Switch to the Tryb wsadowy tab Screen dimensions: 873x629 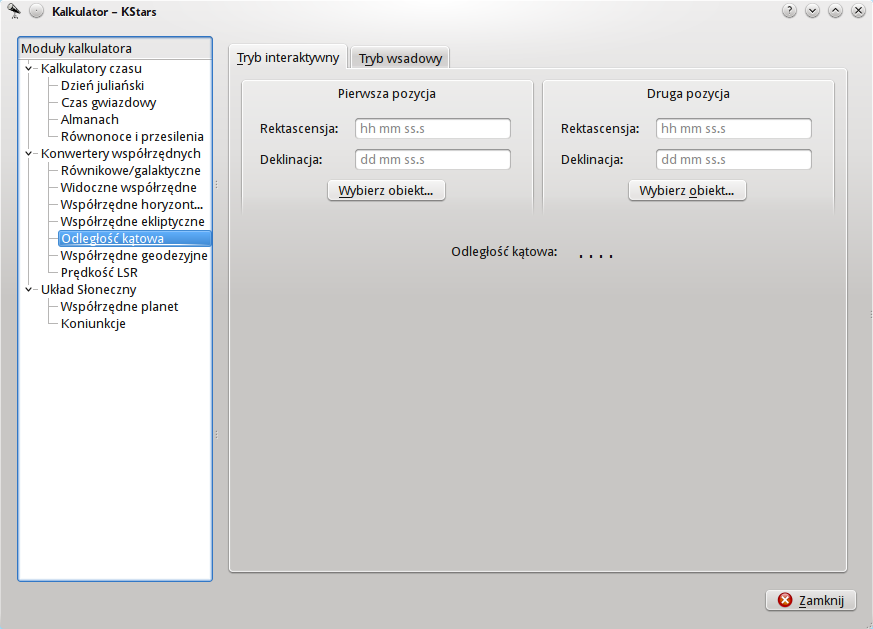(x=400, y=58)
